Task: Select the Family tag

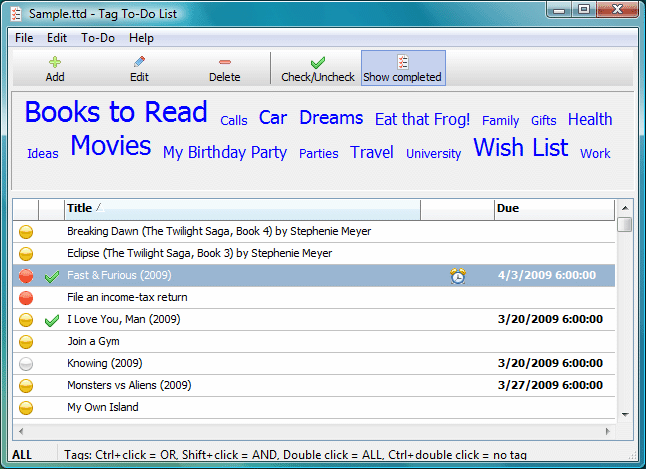Action: [x=500, y=121]
